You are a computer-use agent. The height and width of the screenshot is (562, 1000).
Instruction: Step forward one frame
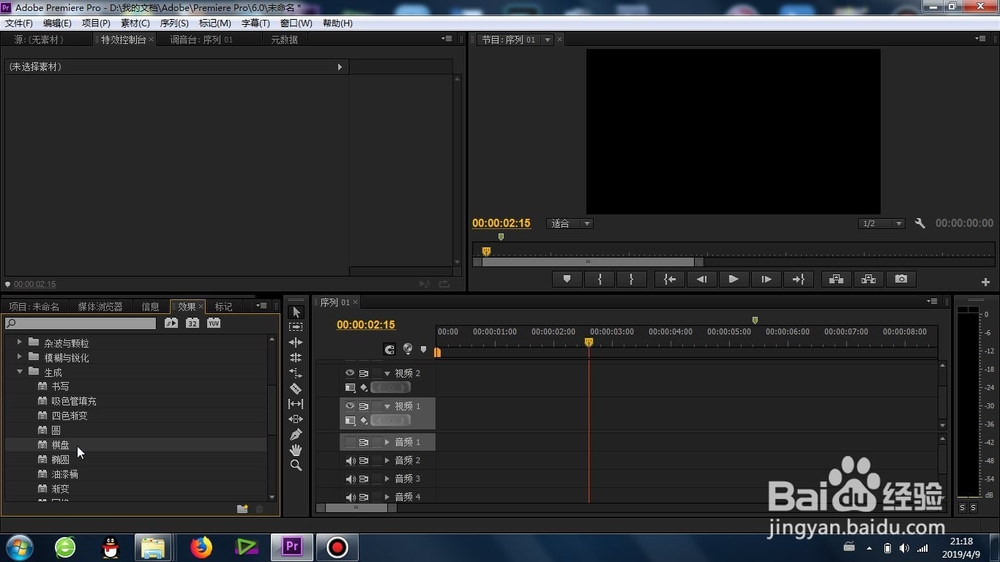(766, 279)
